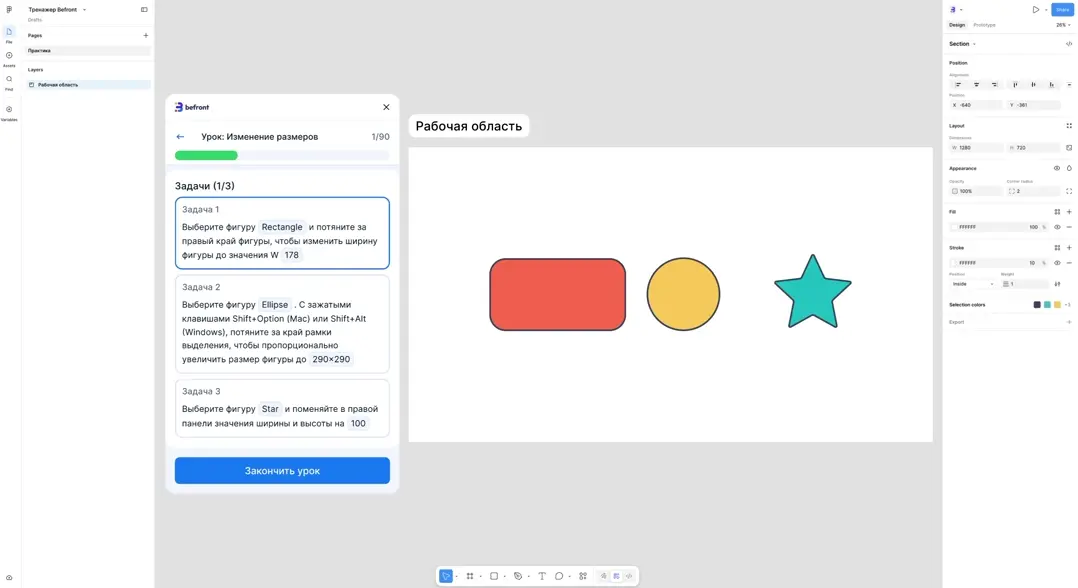Close the befront lesson panel
The height and width of the screenshot is (588, 1078).
pos(386,107)
